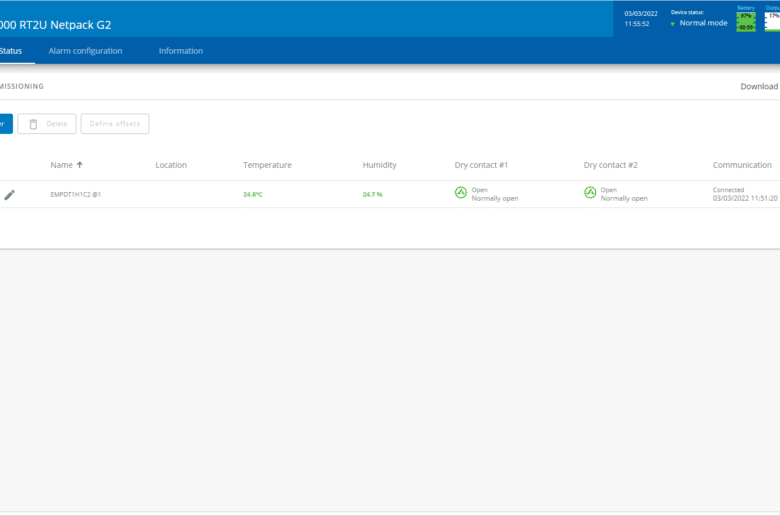Click the Dry contact #1 column header
Image resolution: width=780 pixels, height=516 pixels.
(x=481, y=165)
